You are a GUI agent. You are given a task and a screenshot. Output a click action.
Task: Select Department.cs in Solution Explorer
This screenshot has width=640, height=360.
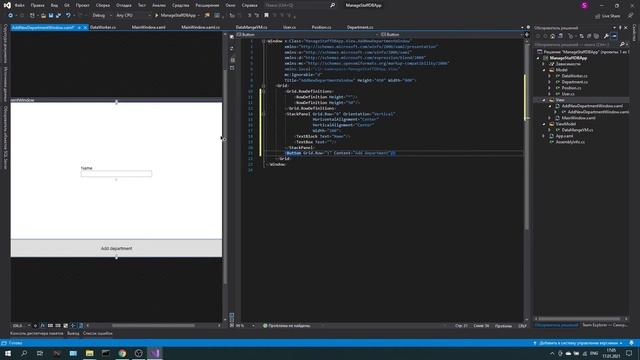574,82
